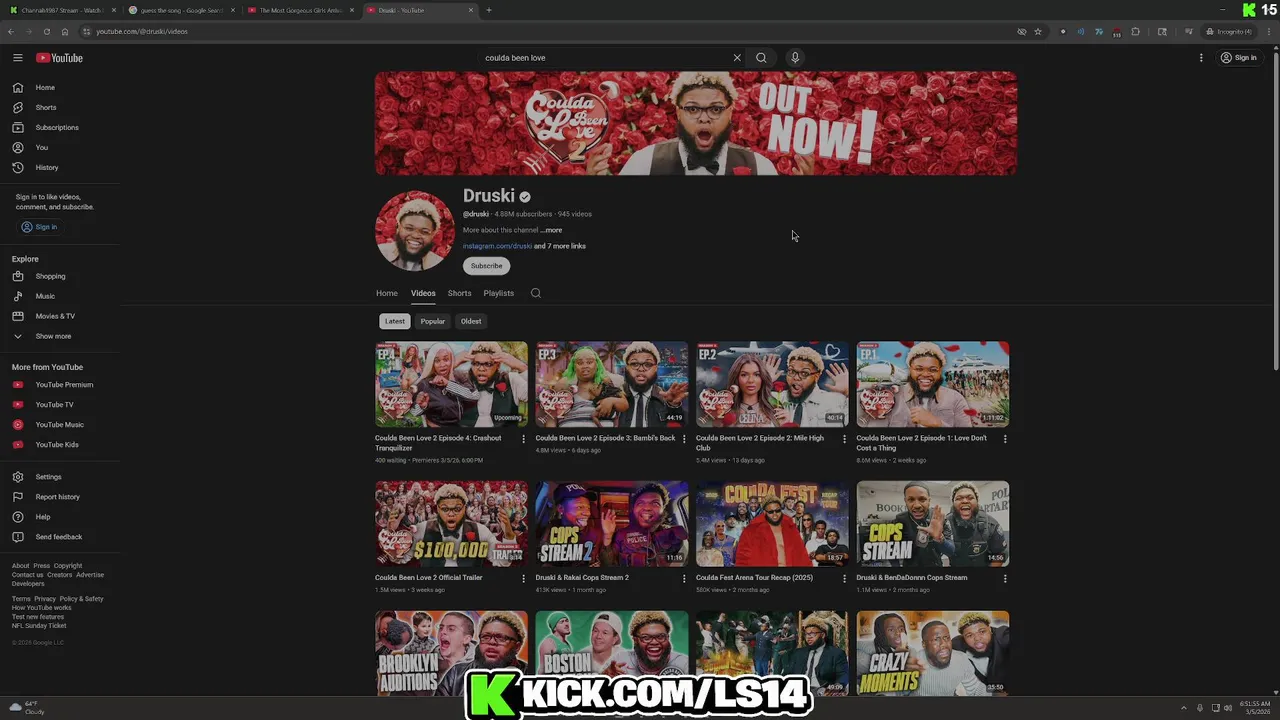Open the weather widget in taskbar
Viewport: 1280px width, 720px height.
coord(27,708)
